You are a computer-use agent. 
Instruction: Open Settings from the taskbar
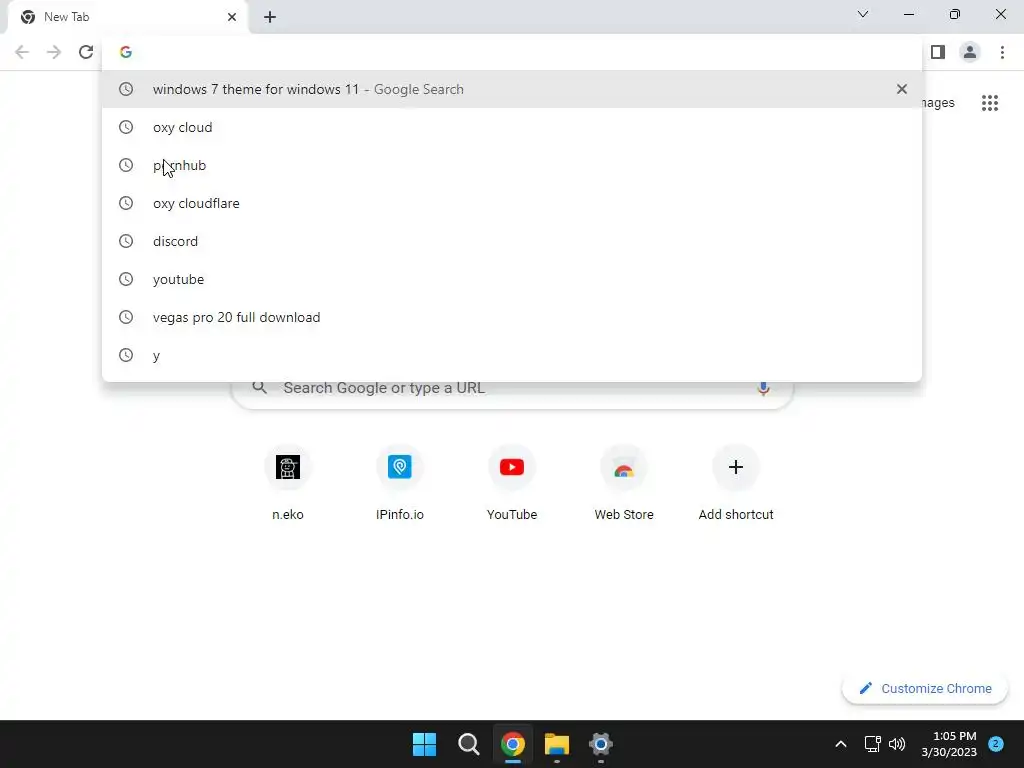(600, 744)
